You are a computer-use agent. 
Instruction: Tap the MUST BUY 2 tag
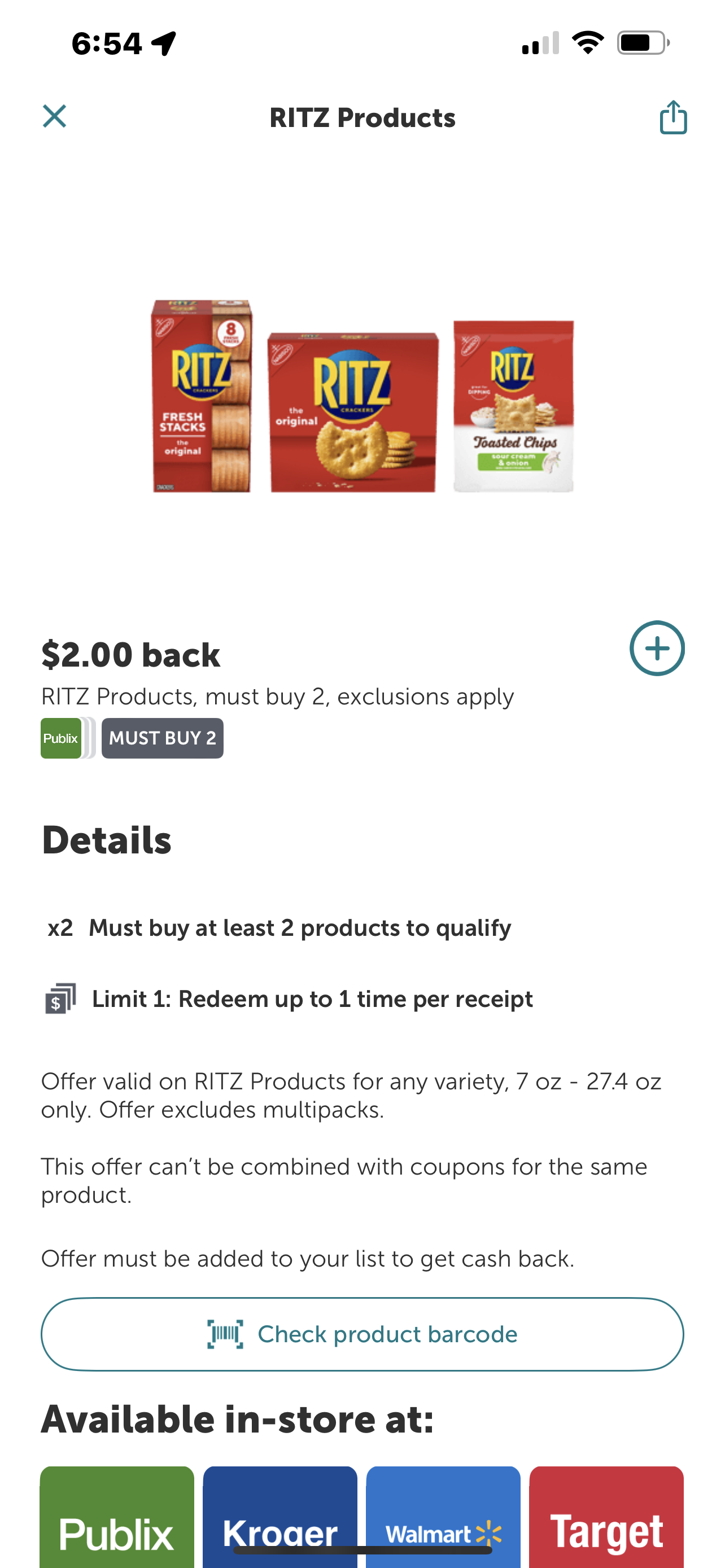click(163, 738)
